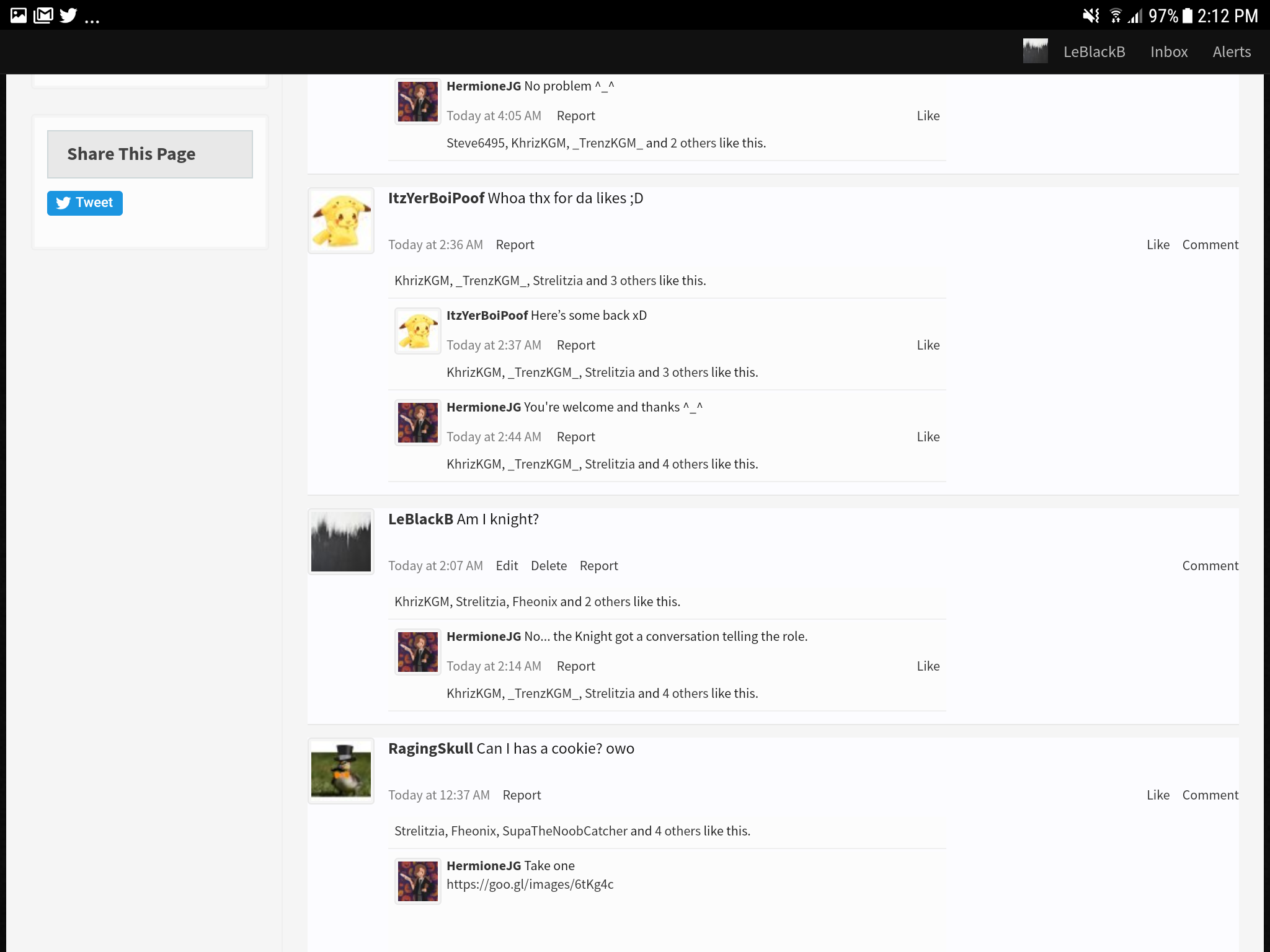This screenshot has width=1270, height=952.
Task: Like the 'You're welcome and thanks' comment
Action: point(928,437)
